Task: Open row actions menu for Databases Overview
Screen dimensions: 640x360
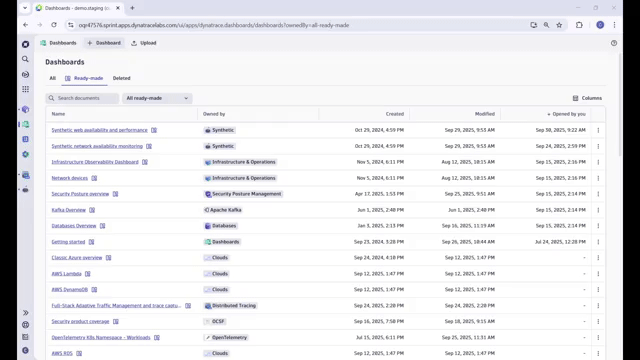Action: [x=598, y=226]
